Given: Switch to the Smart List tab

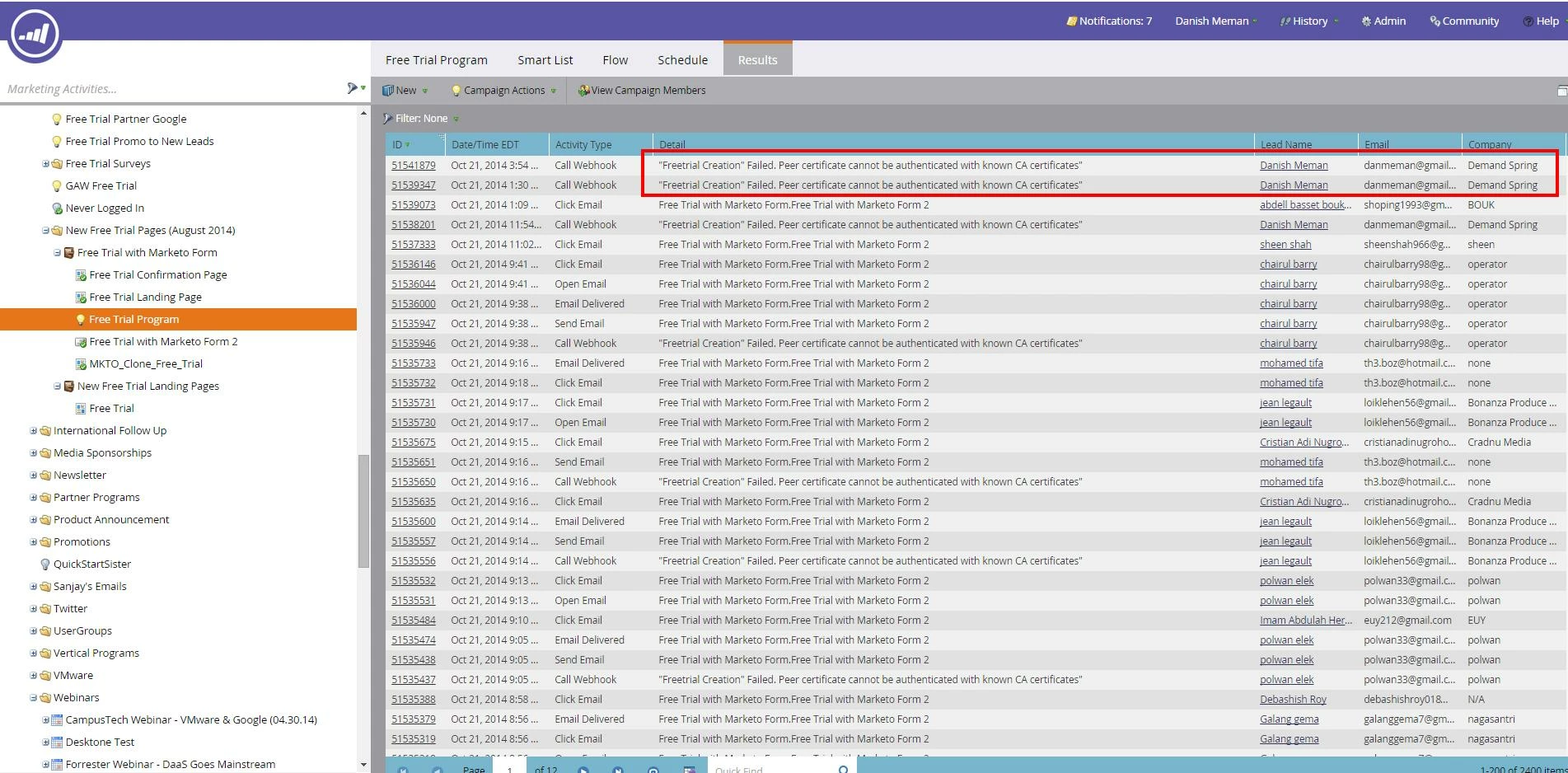Looking at the screenshot, I should pos(545,60).
